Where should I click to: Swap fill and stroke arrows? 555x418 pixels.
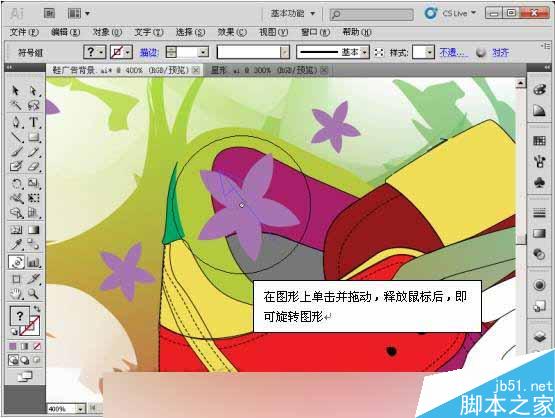[x=36, y=309]
